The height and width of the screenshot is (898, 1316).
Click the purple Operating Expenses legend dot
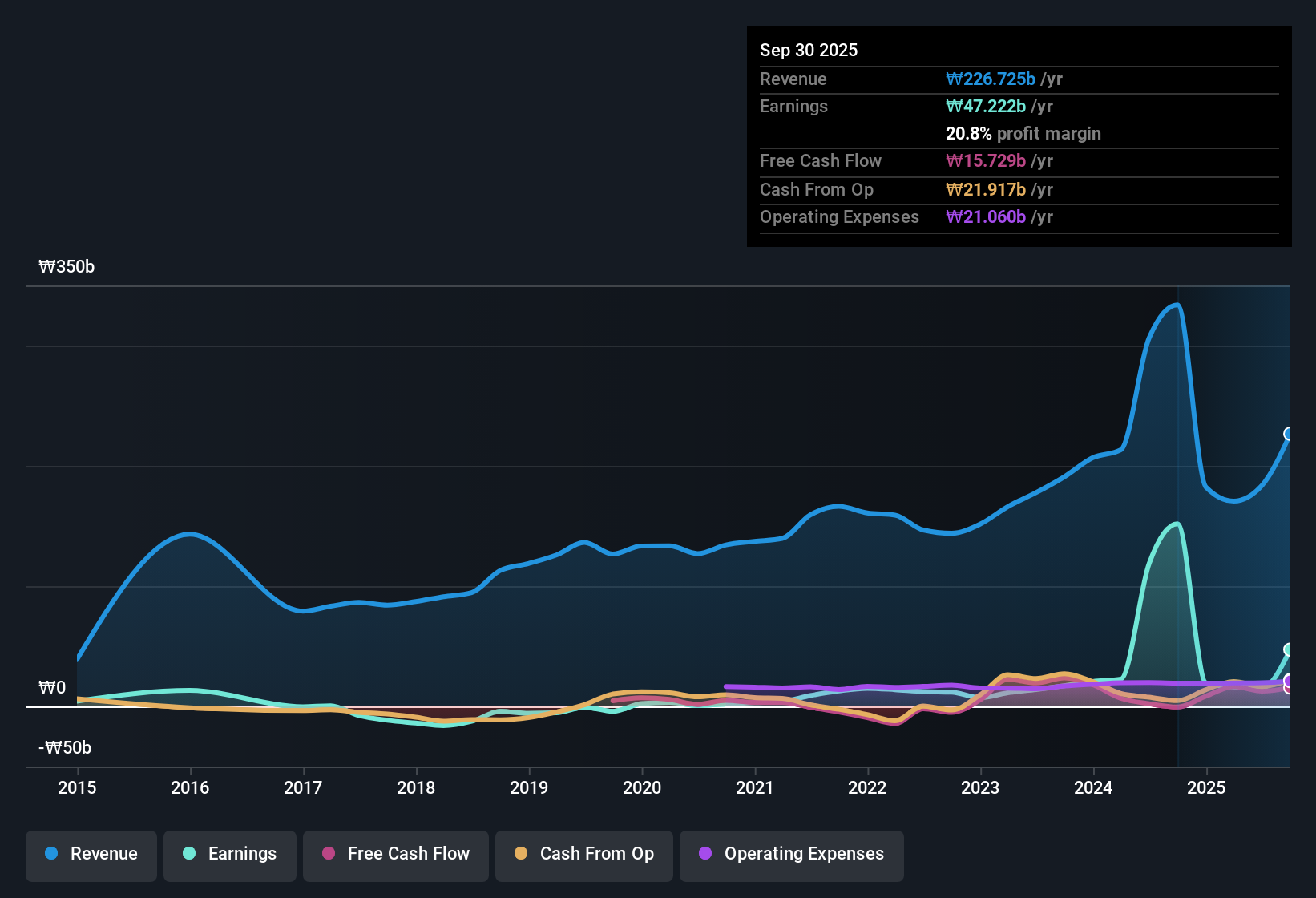point(705,854)
